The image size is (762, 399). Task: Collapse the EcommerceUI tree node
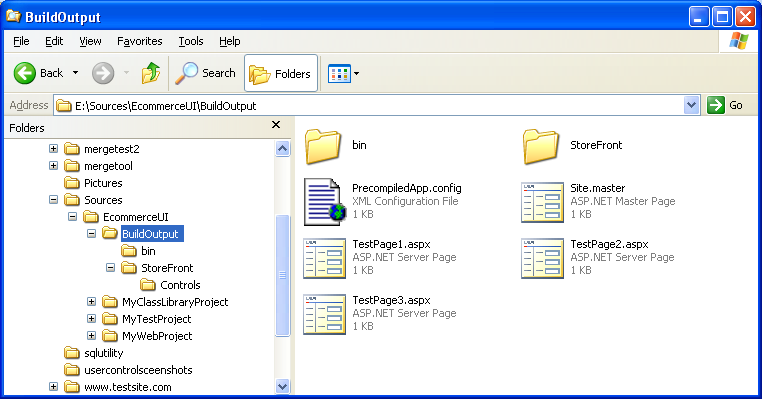72,217
